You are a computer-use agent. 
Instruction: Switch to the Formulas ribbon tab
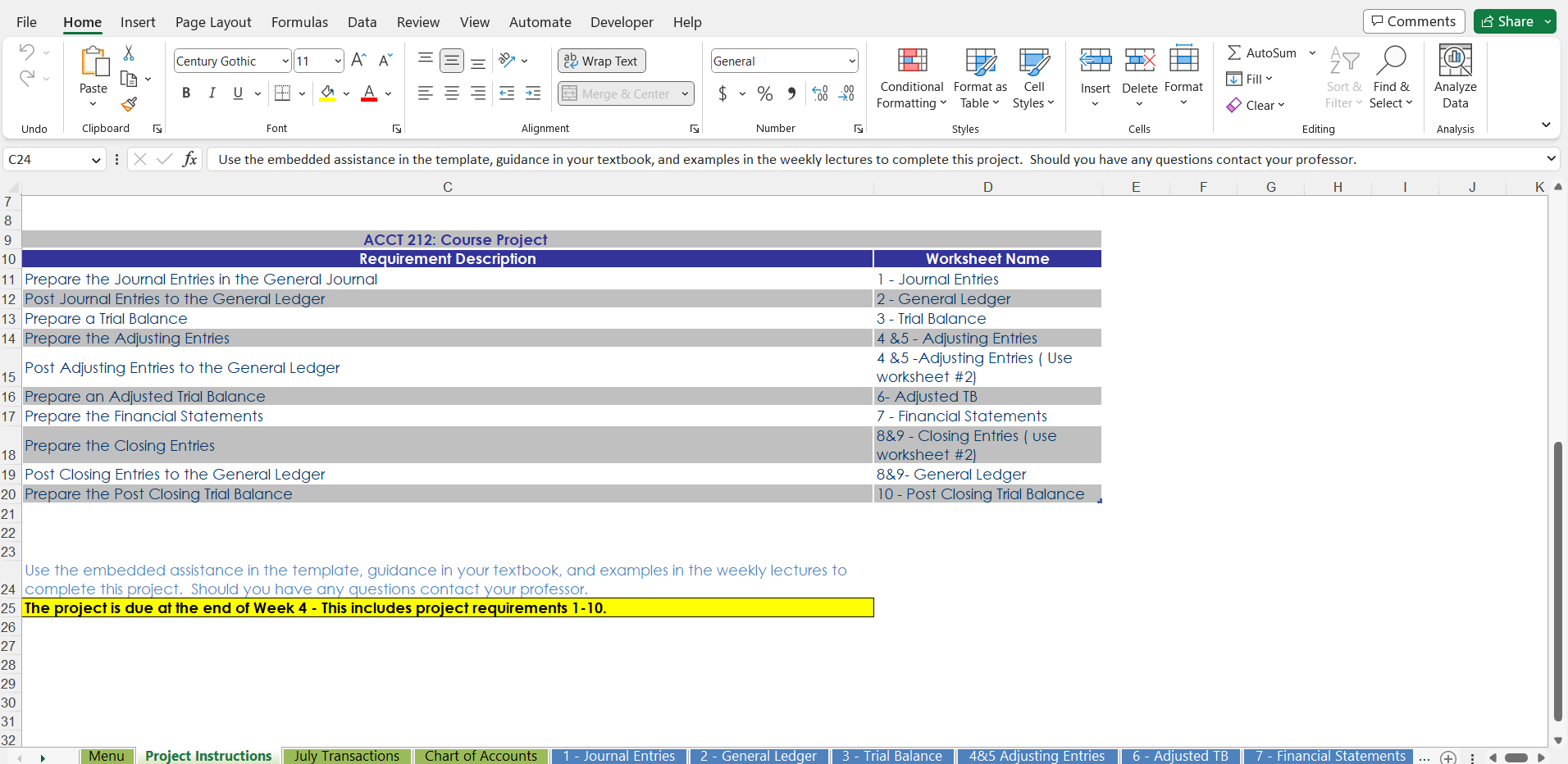click(299, 22)
